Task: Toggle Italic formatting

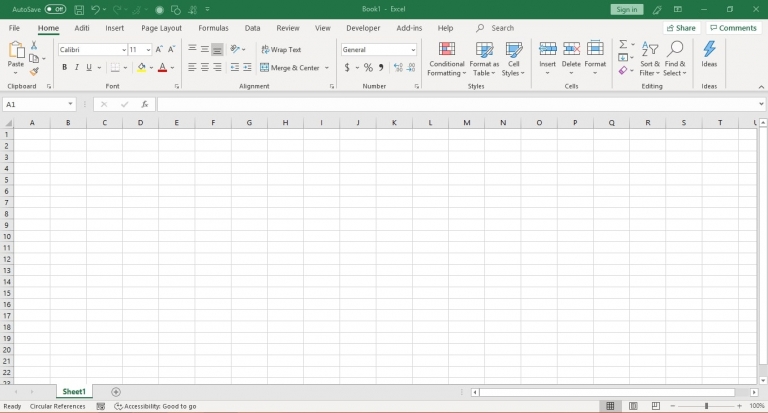Action: [x=76, y=68]
